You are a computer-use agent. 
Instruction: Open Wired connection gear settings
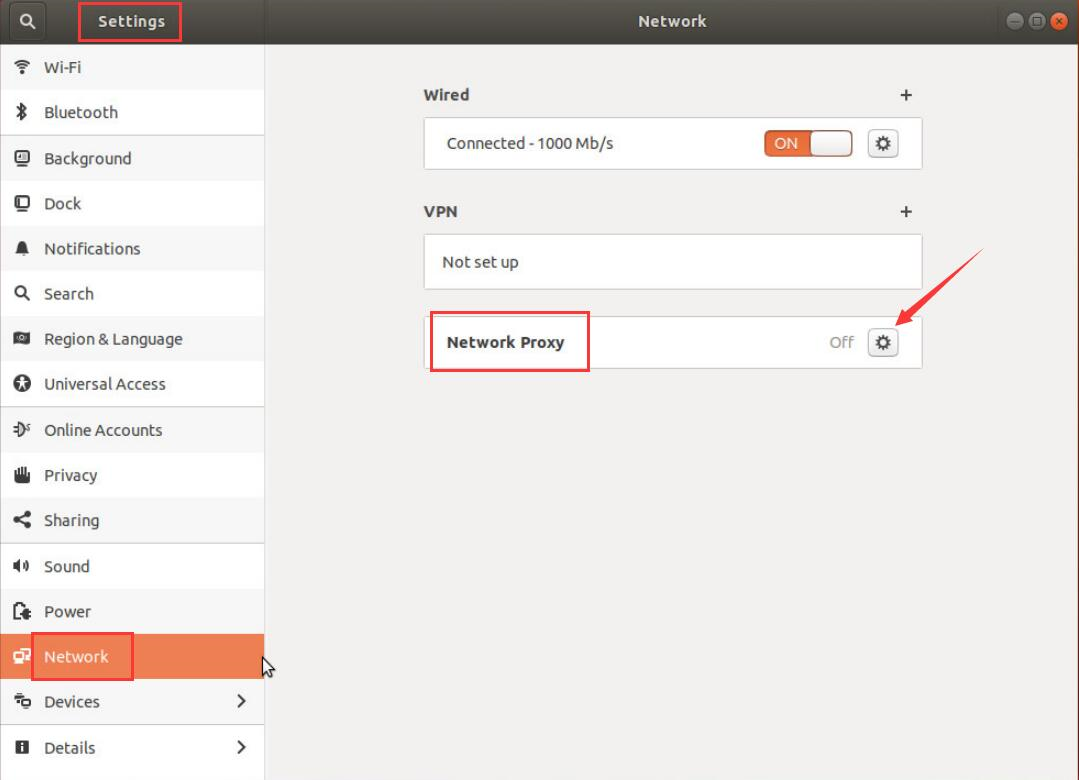(x=882, y=143)
